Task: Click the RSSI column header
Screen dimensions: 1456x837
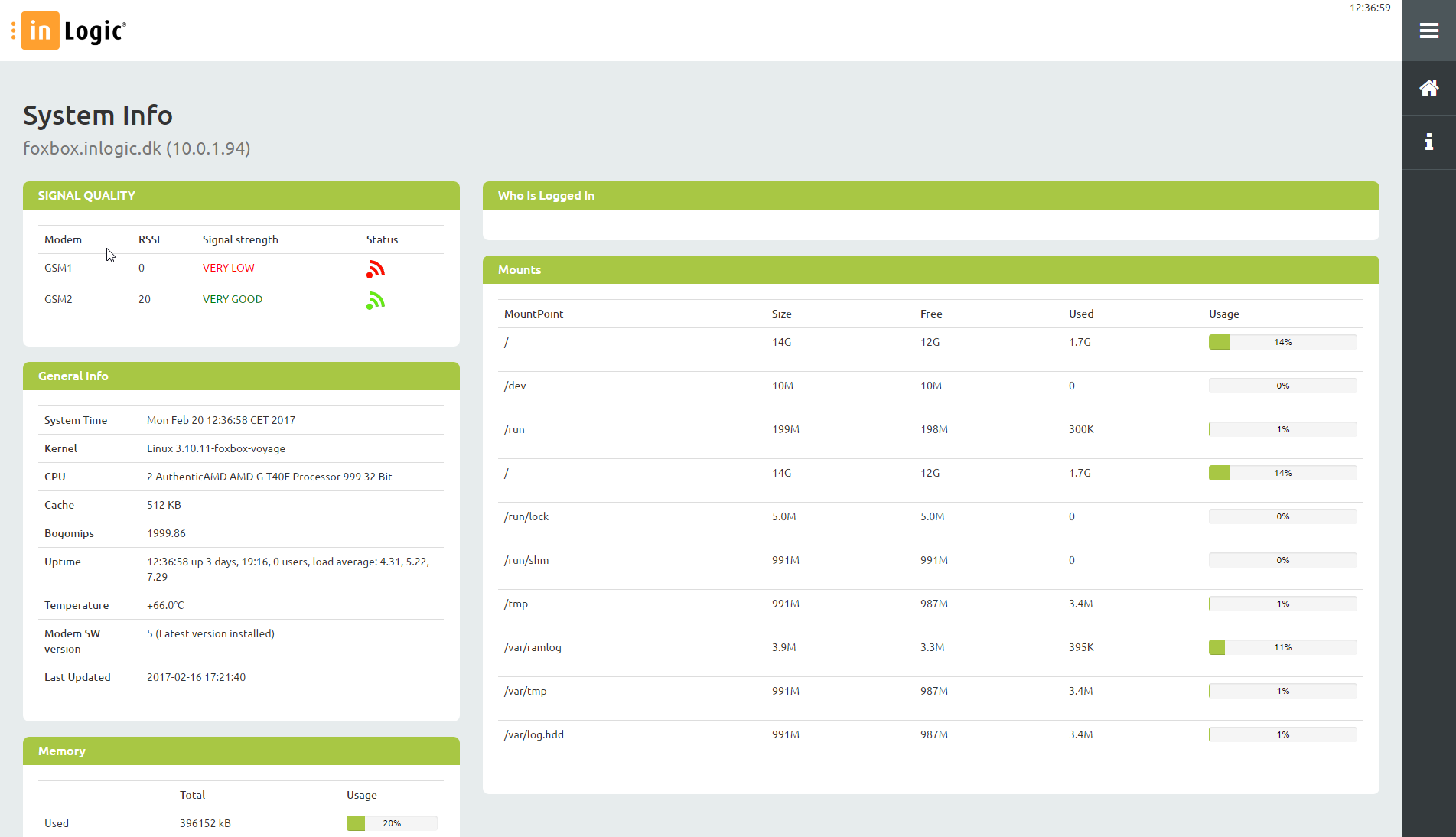Action: pyautogui.click(x=149, y=239)
